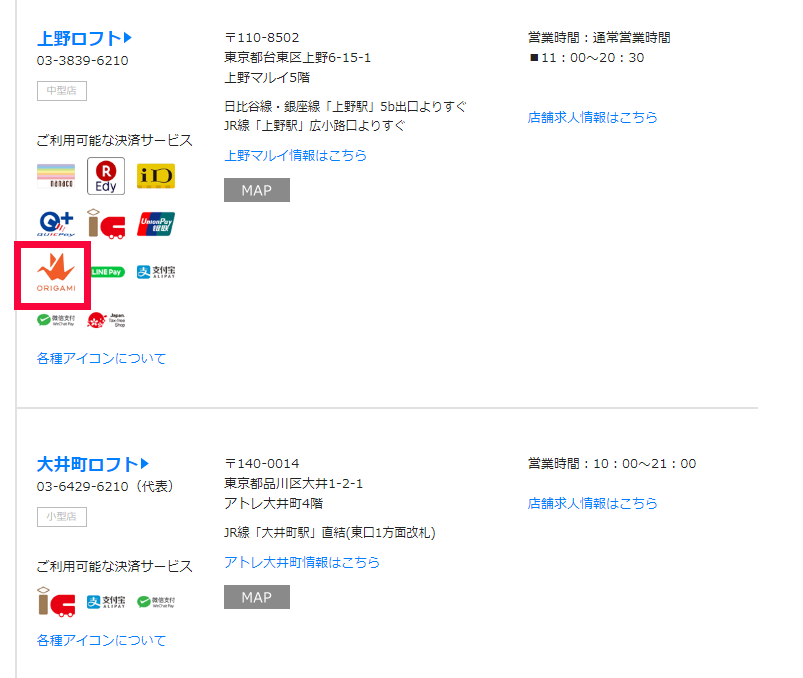
Task: Click the Rakuten Edy payment icon
Action: coord(106,176)
